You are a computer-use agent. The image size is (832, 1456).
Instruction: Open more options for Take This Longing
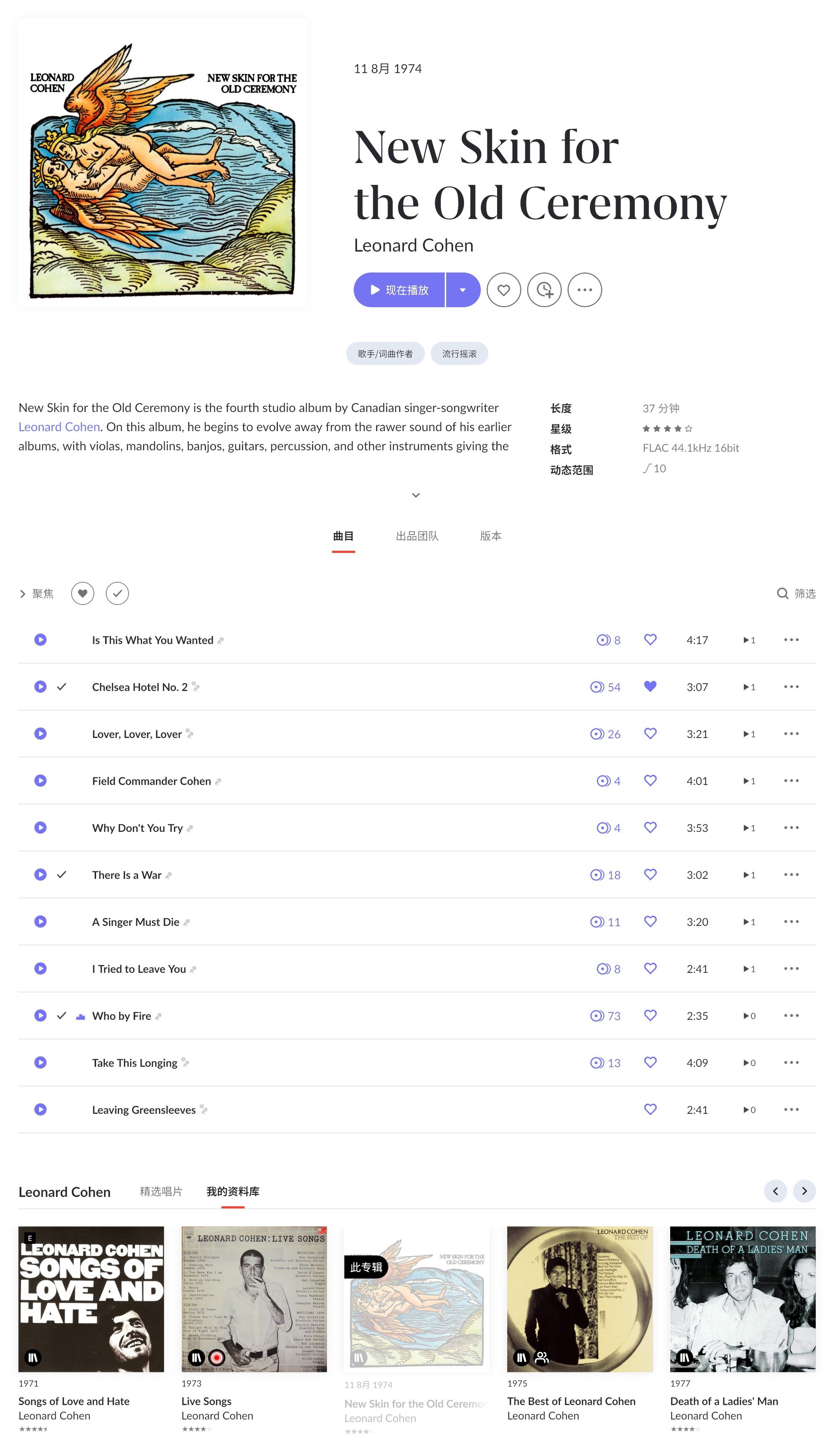pyautogui.click(x=791, y=1062)
